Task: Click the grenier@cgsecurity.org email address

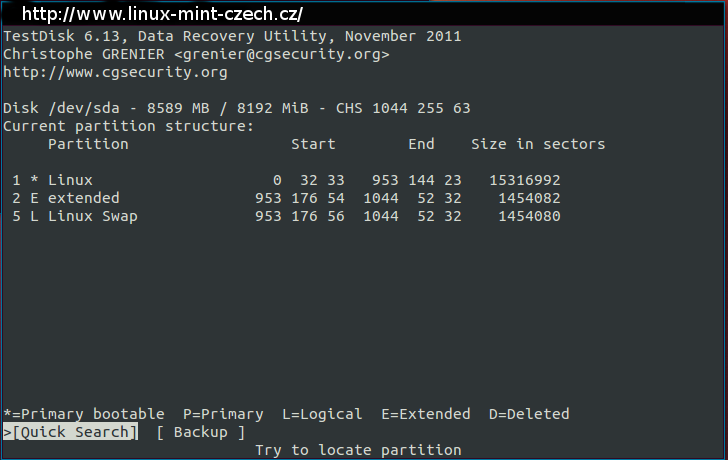Action: click(281, 54)
